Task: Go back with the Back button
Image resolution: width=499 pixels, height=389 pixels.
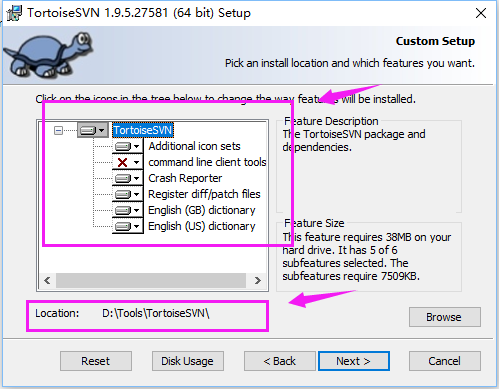Action: [280, 361]
